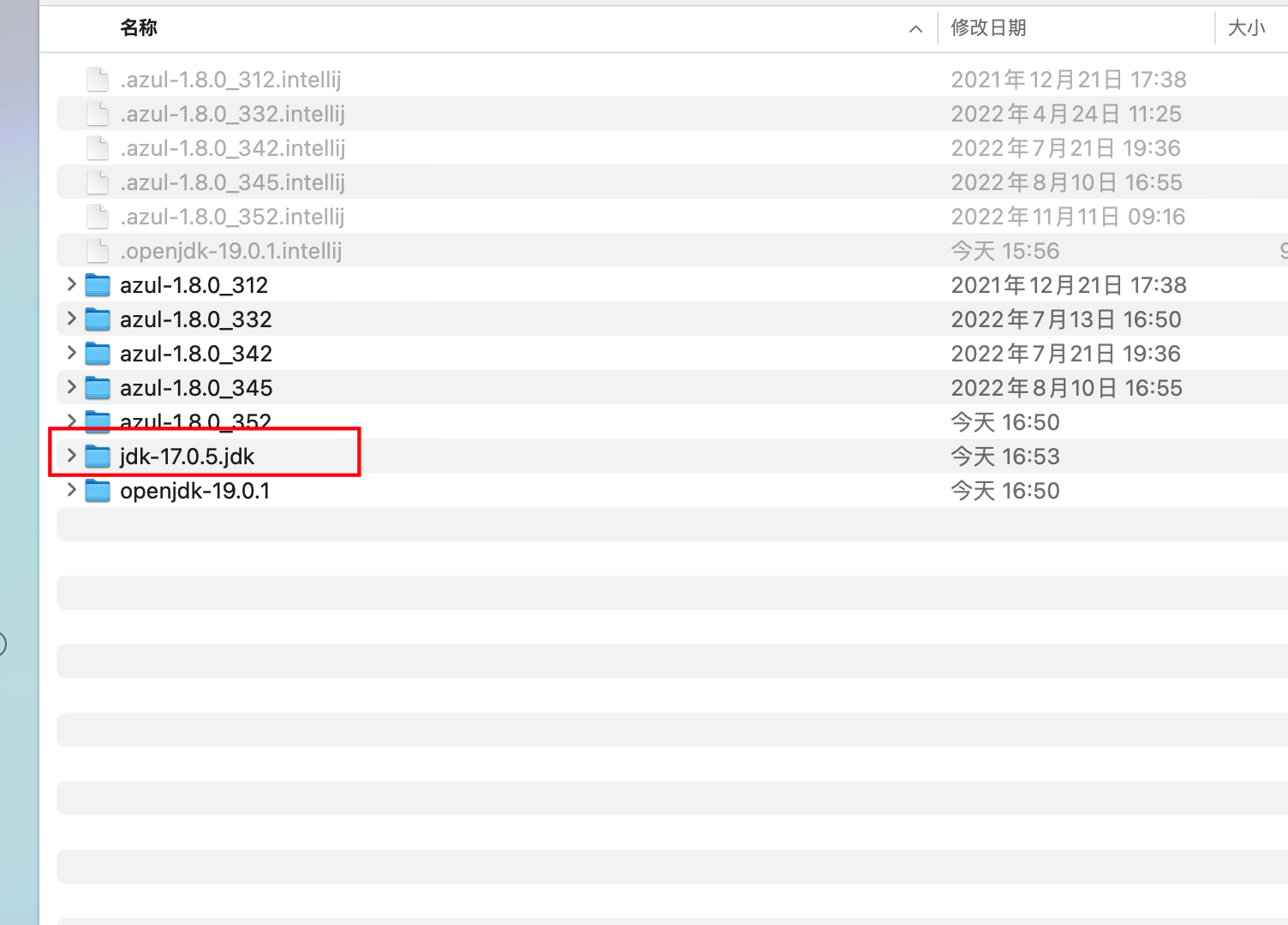The height and width of the screenshot is (925, 1288).
Task: Click folder name azul-1.8.0_332
Action: [196, 319]
